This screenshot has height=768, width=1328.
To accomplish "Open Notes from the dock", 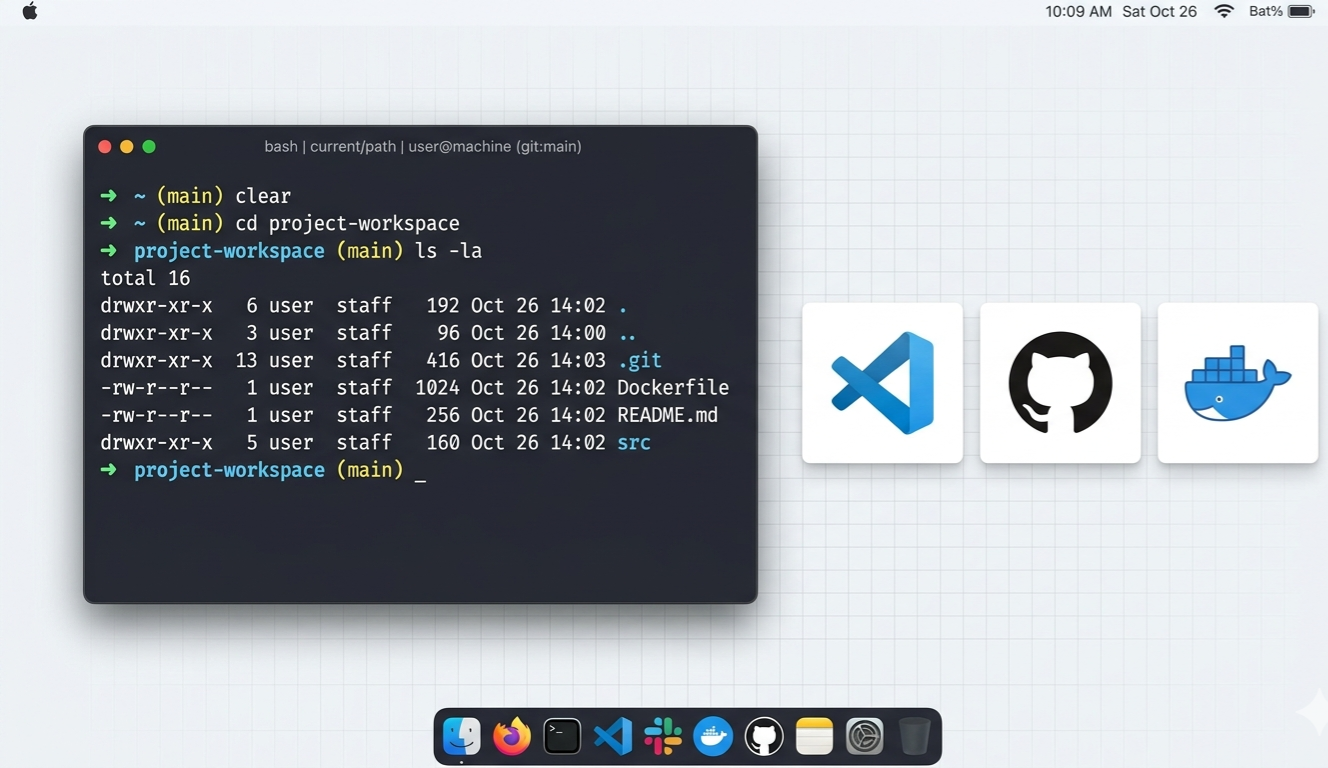I will click(x=814, y=737).
